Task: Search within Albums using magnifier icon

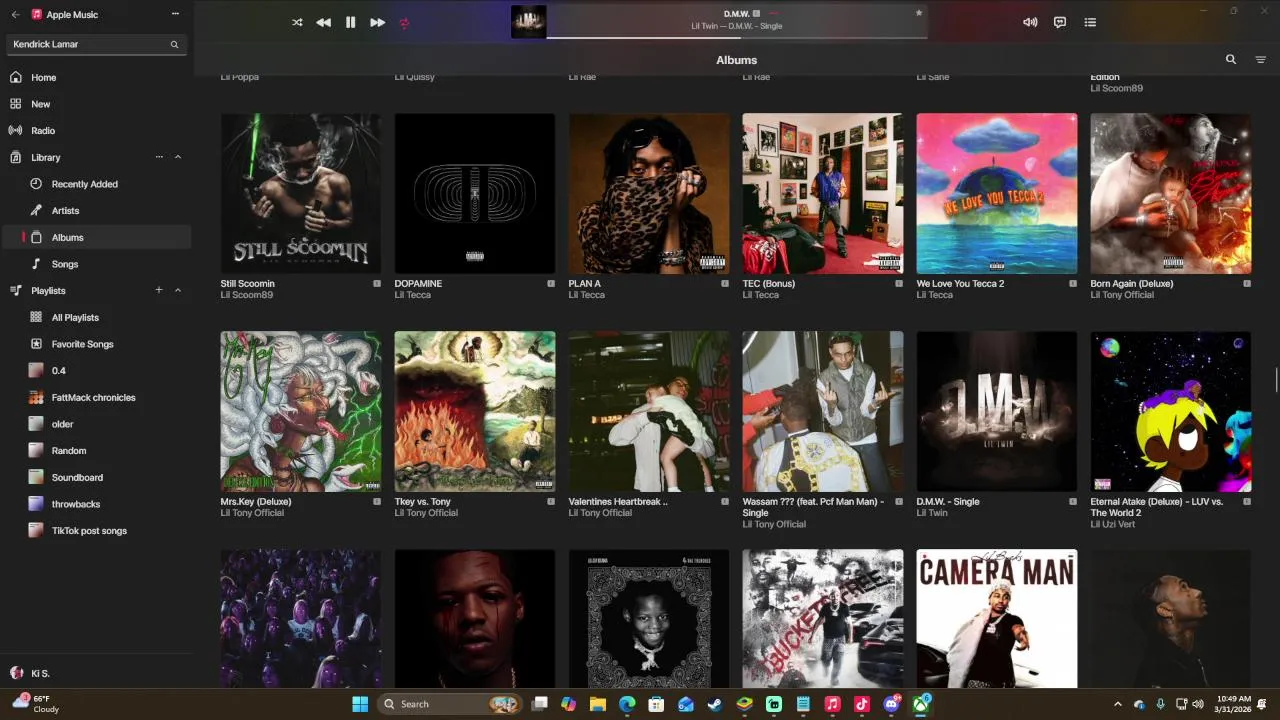Action: point(1231,60)
